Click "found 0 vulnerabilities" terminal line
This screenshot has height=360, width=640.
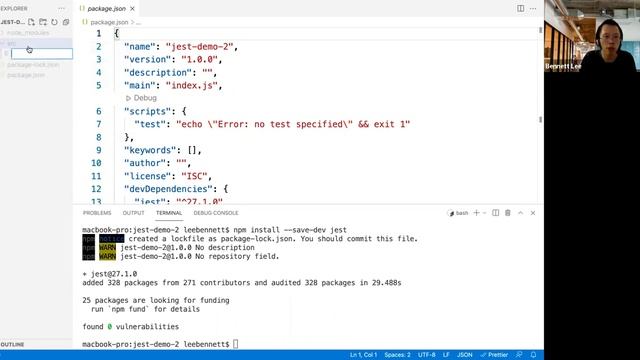click(x=131, y=327)
